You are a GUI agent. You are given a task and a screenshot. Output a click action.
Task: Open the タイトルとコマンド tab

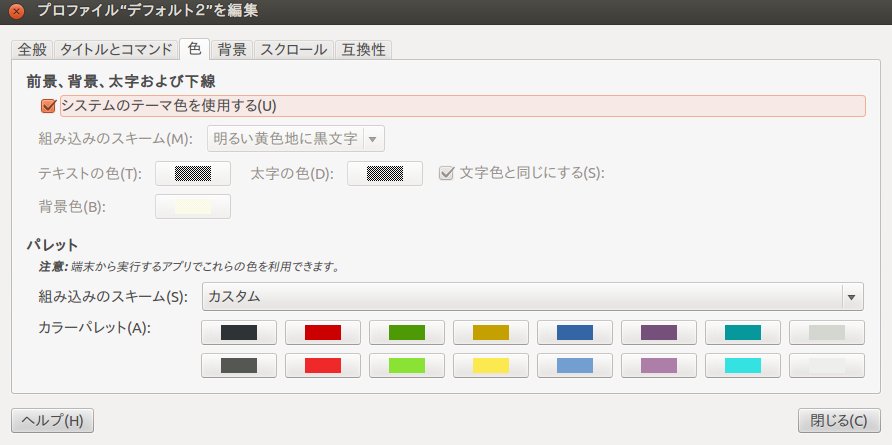[x=116, y=50]
